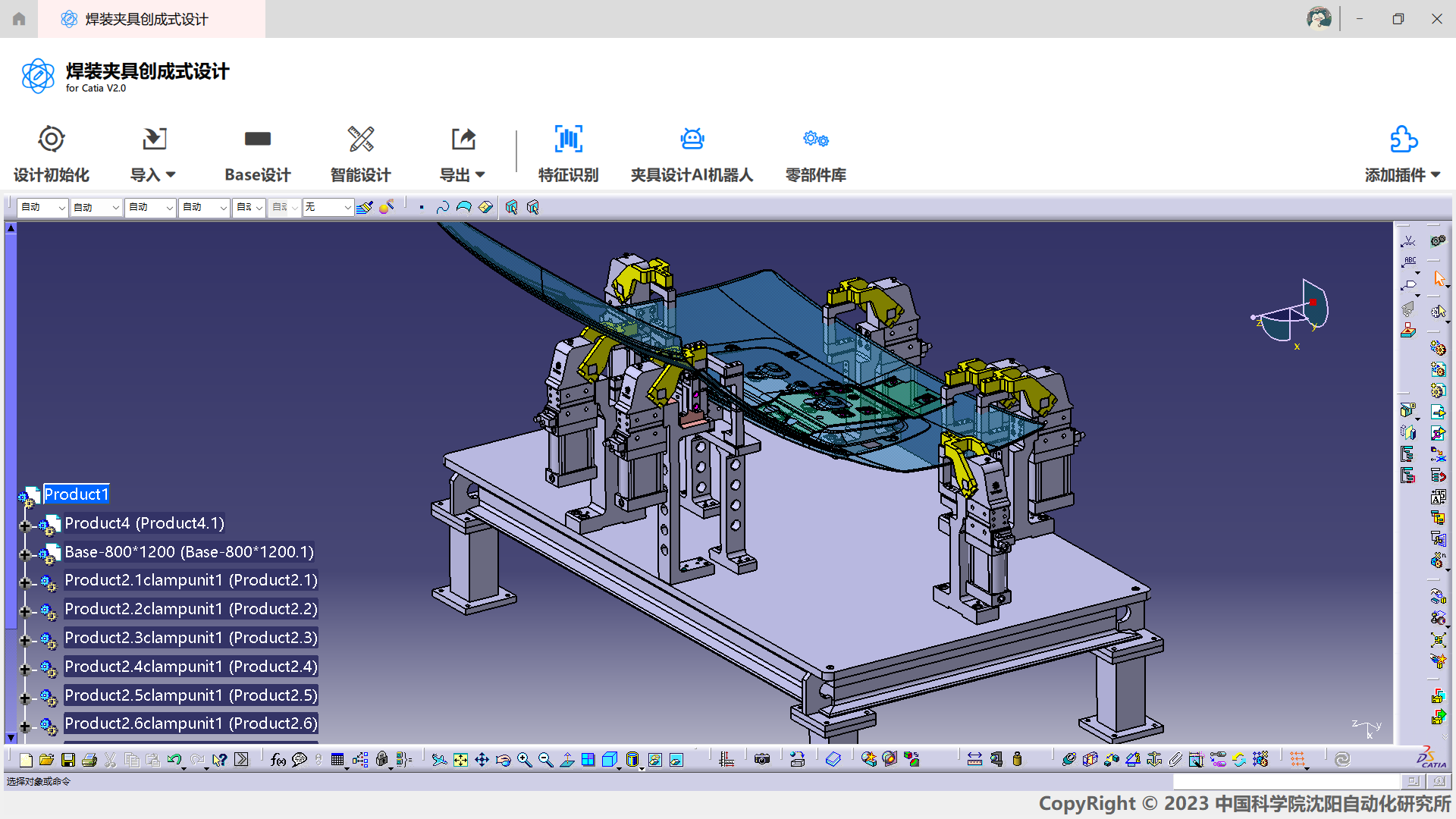Open the 导入 import dropdown

coord(153,154)
